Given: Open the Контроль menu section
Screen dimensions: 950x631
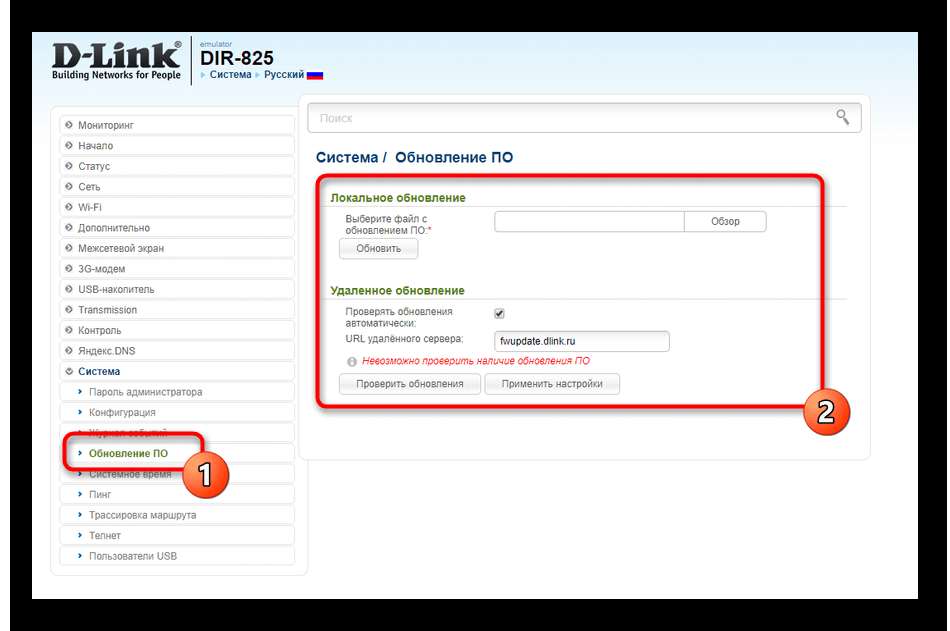Looking at the screenshot, I should point(177,330).
